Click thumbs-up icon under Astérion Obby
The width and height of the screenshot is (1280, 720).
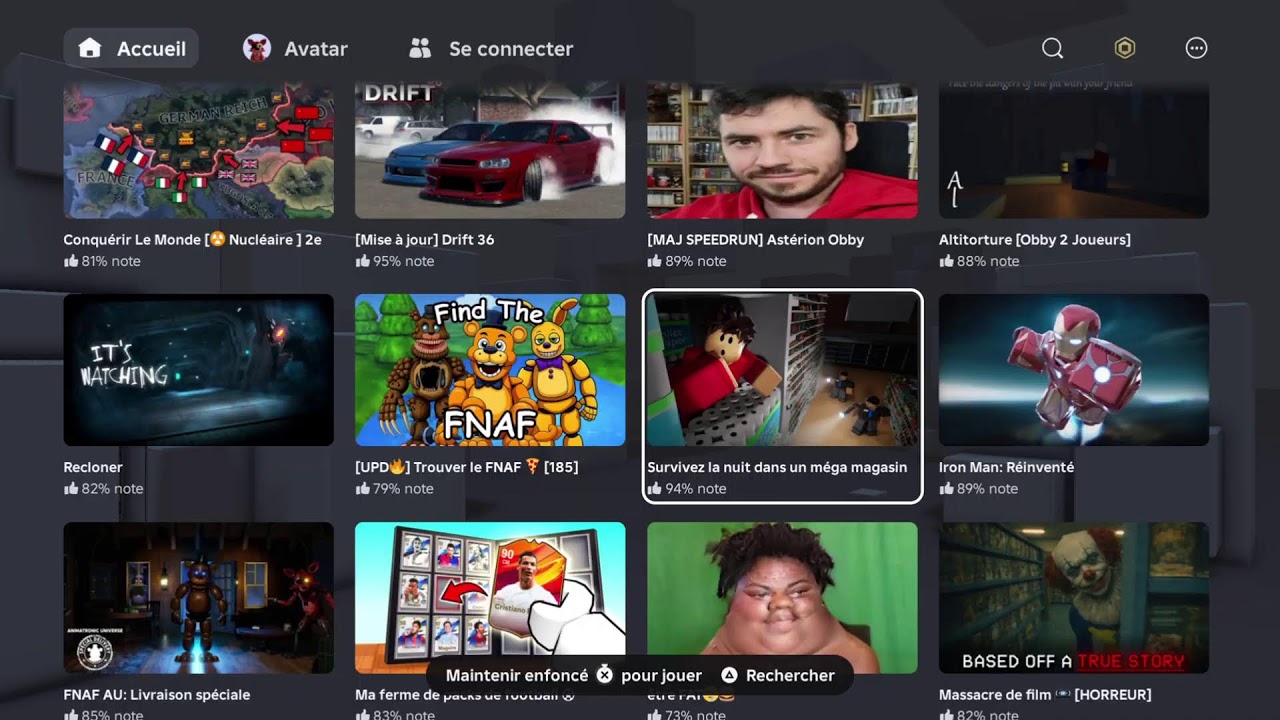(654, 260)
